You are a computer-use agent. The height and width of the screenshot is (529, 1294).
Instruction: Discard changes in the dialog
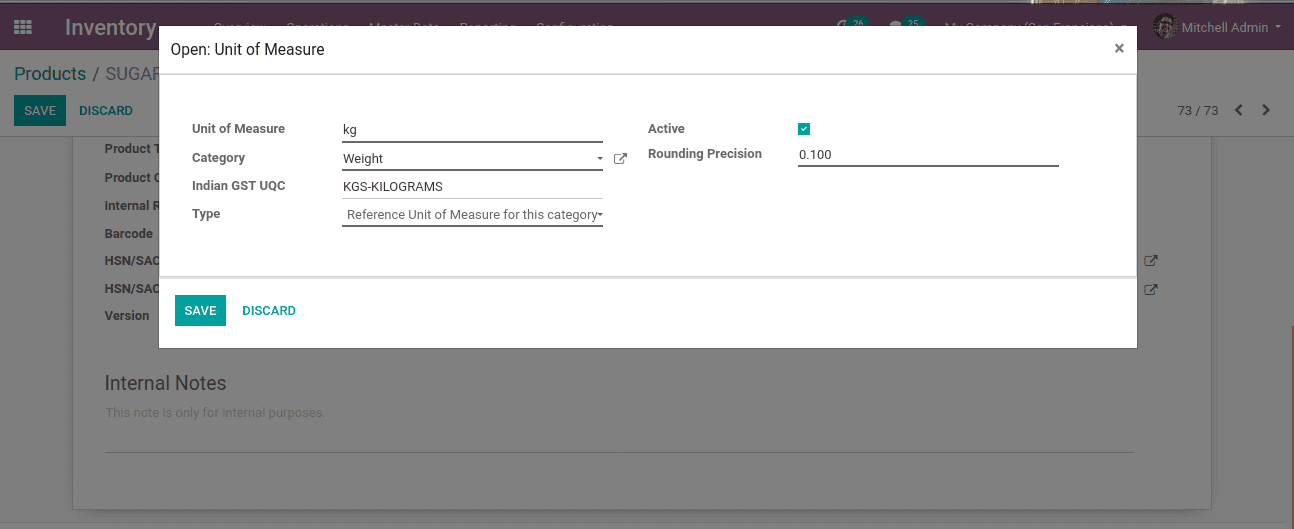click(269, 311)
